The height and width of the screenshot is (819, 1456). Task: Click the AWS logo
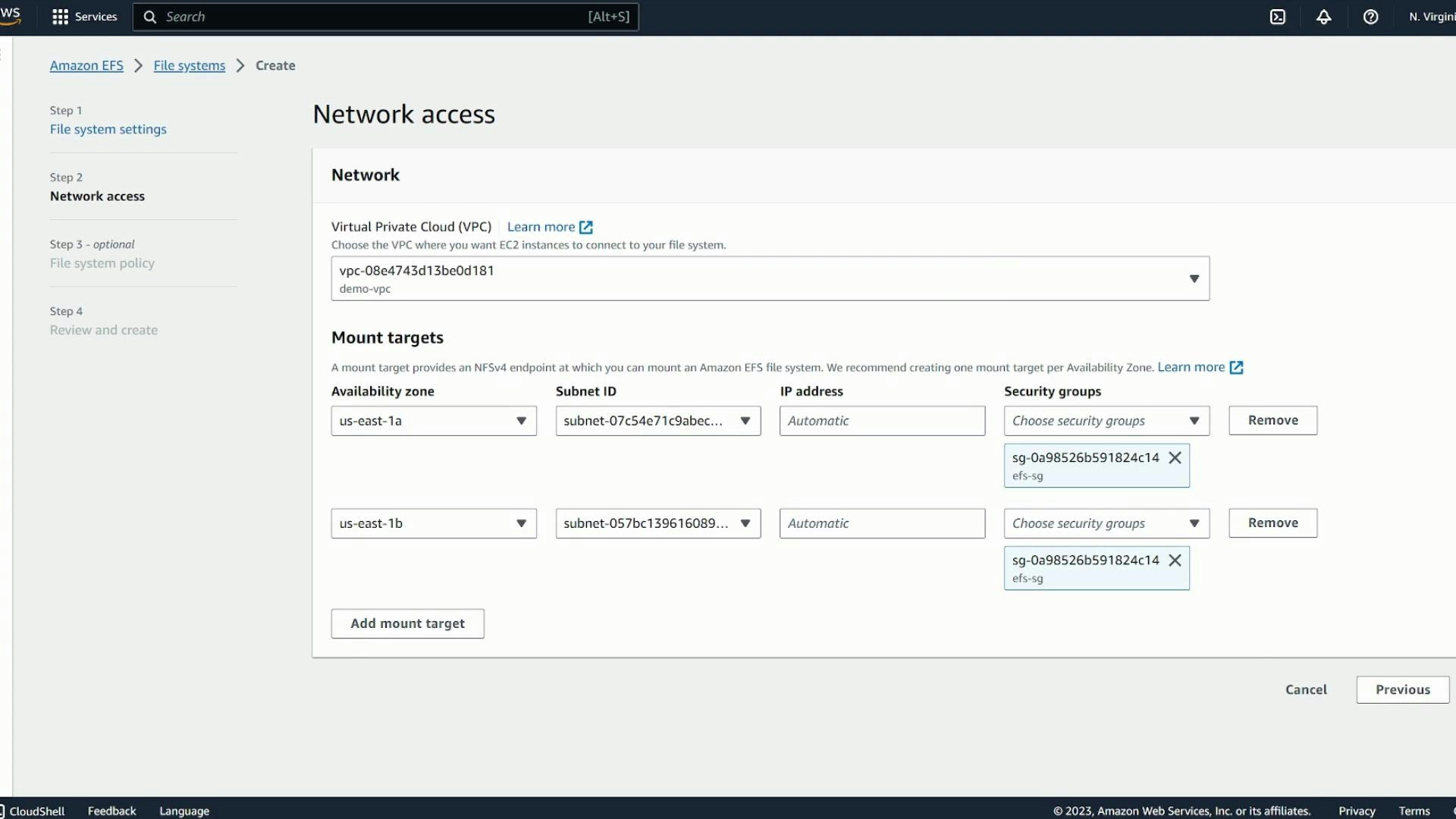pyautogui.click(x=11, y=16)
